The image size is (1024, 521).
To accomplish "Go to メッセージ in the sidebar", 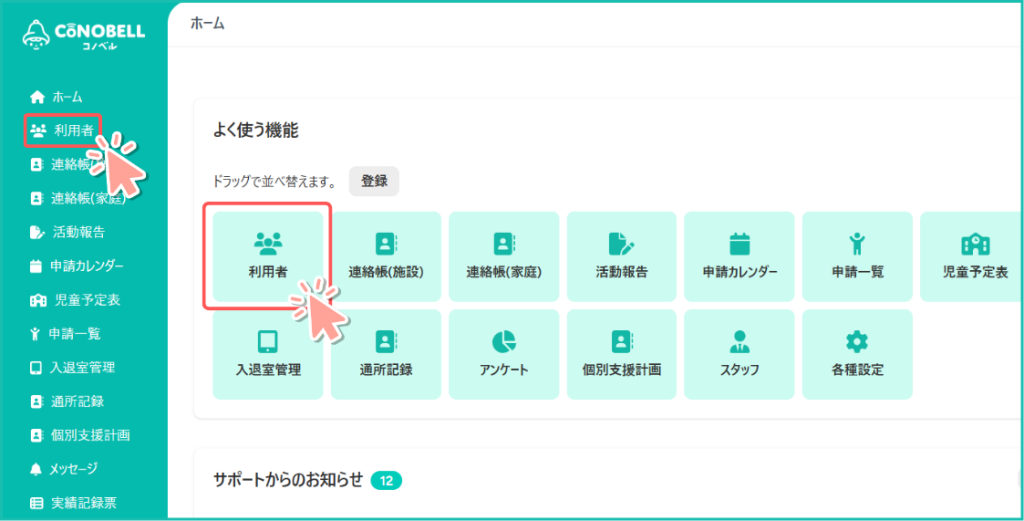I will tap(72, 468).
